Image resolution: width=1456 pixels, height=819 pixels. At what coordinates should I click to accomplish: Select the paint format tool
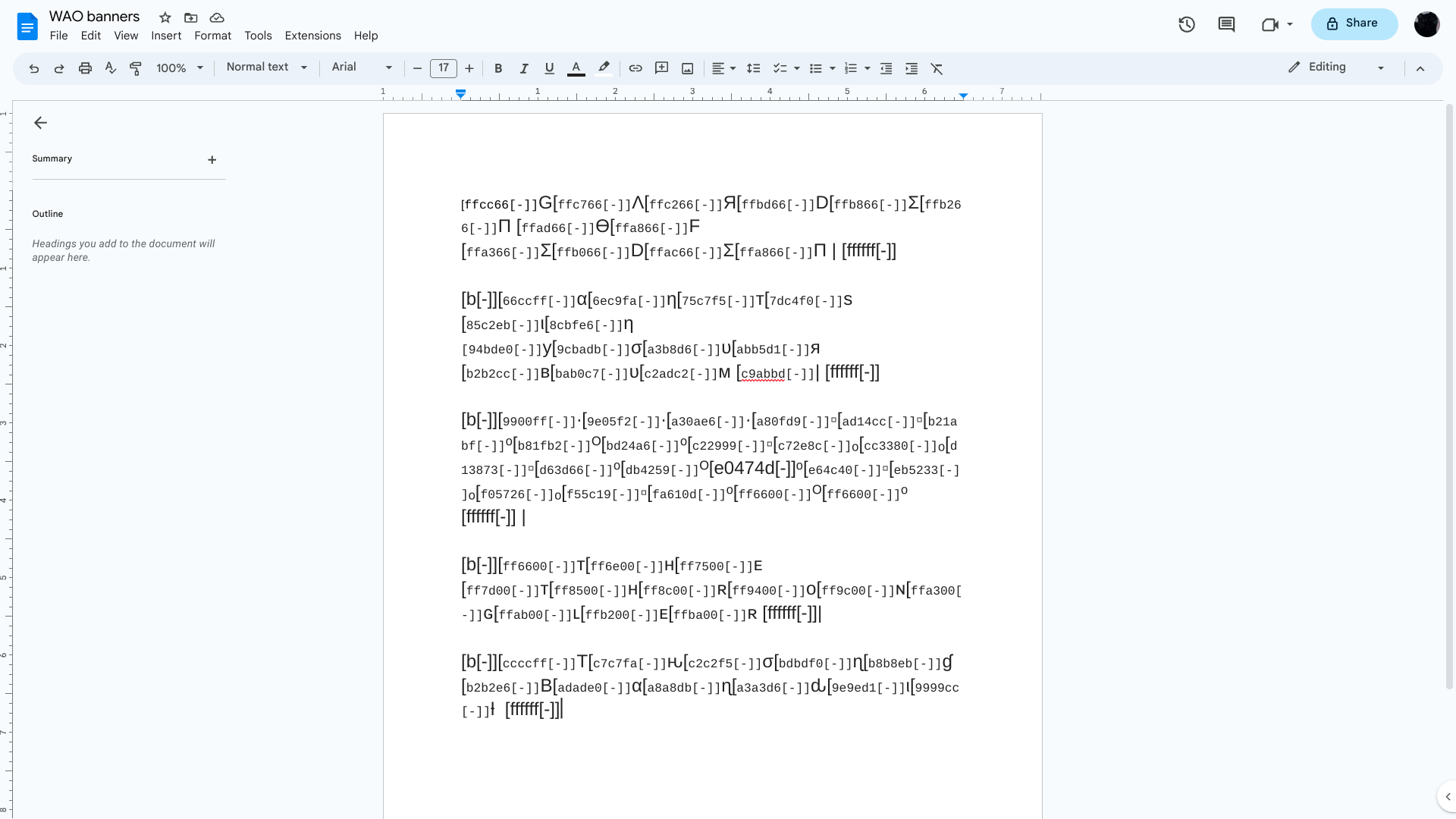coord(136,68)
